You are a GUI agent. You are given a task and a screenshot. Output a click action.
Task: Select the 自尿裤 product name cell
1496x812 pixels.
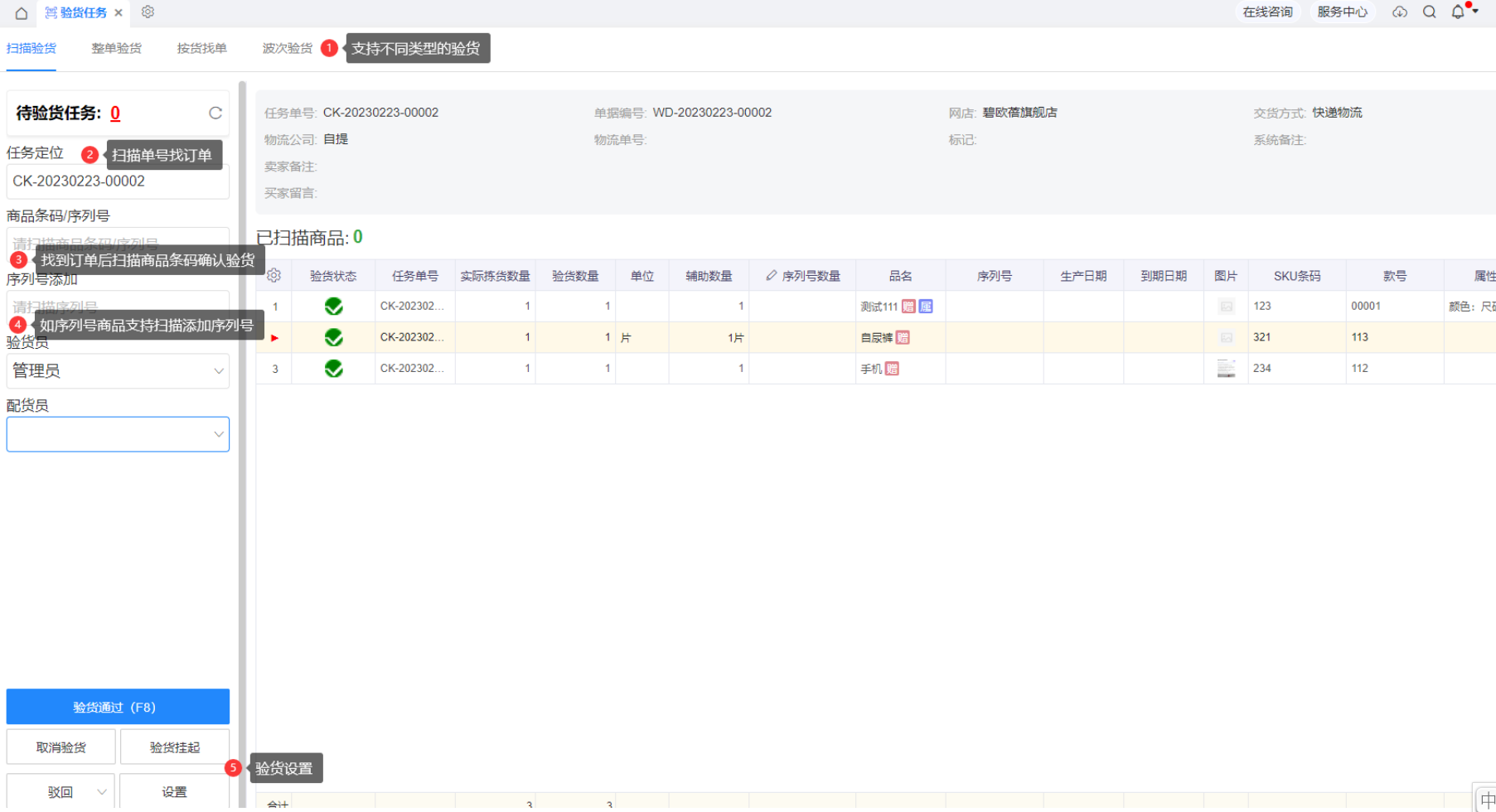coord(900,337)
